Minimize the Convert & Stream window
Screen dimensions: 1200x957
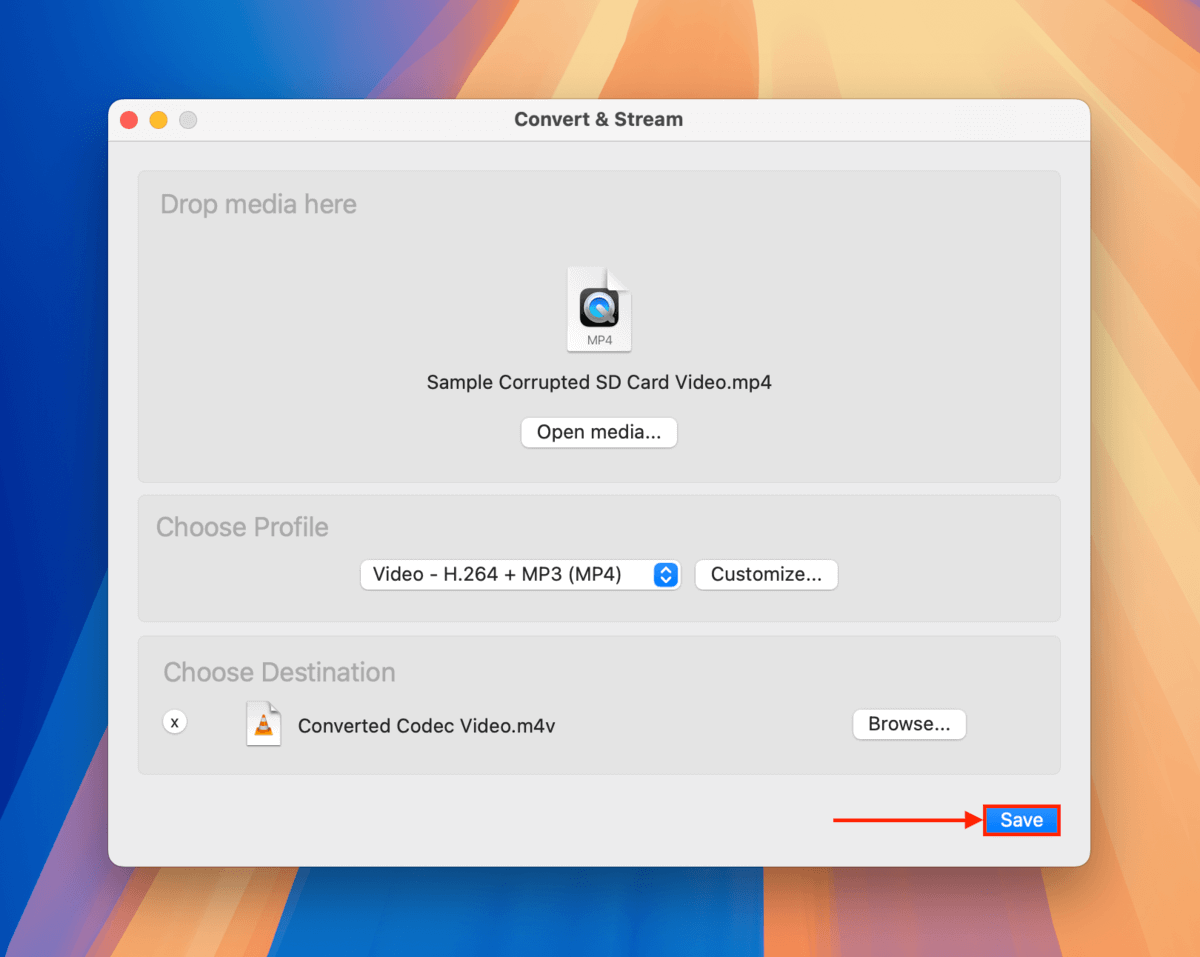pos(158,120)
